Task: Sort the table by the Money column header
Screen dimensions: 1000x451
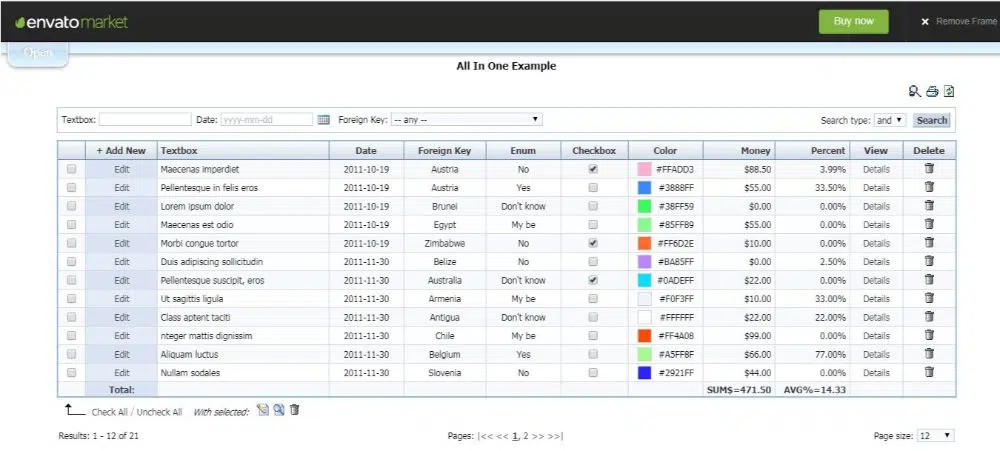Action: (755, 151)
